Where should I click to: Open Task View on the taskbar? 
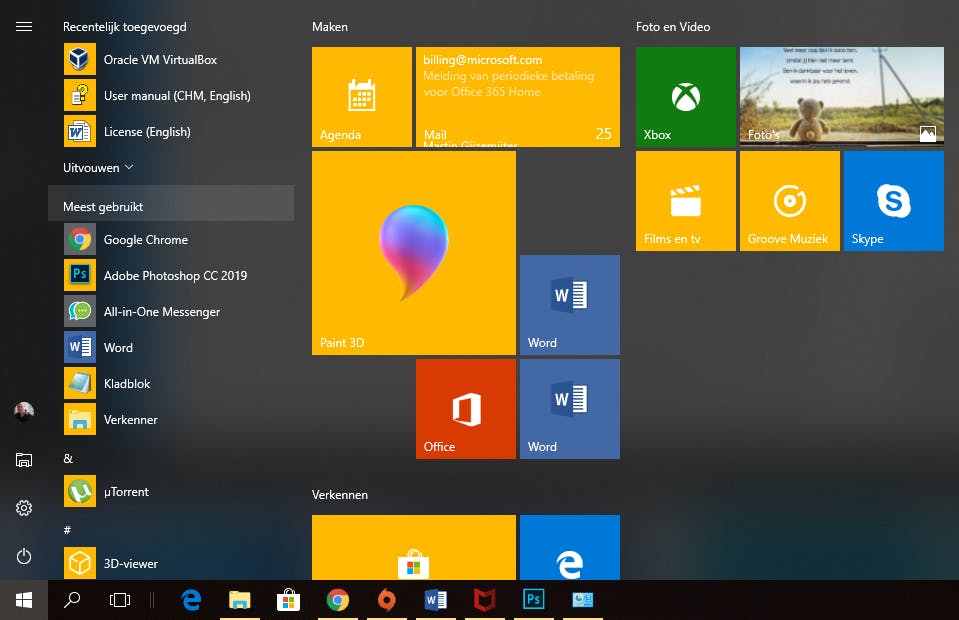click(x=120, y=600)
